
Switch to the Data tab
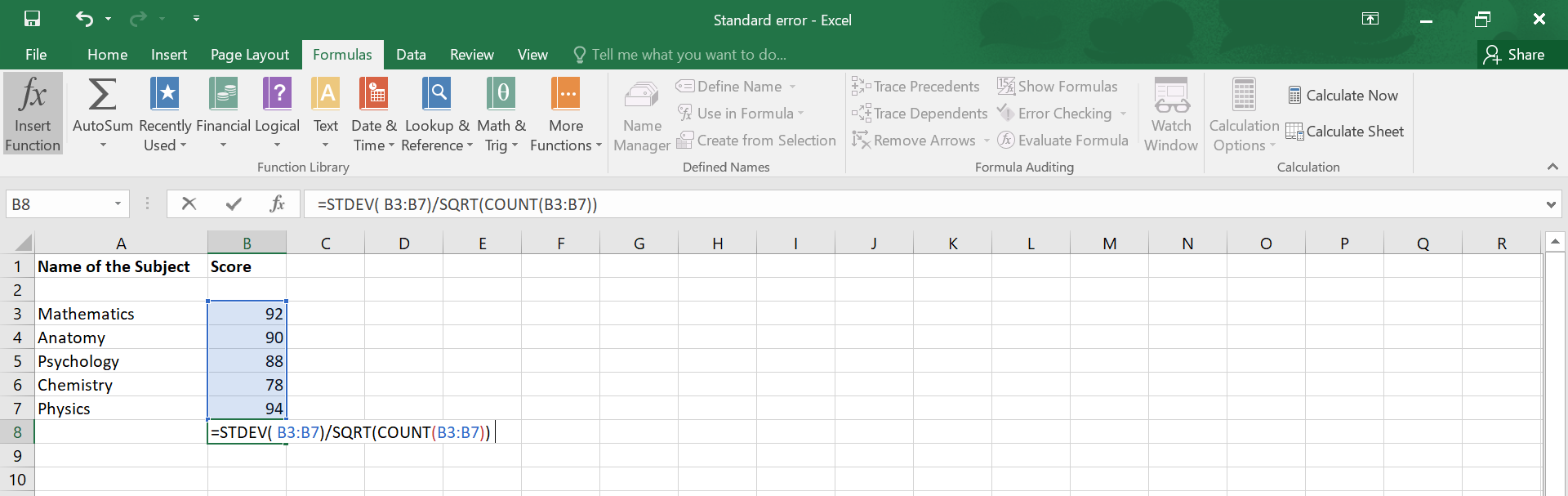tap(411, 55)
